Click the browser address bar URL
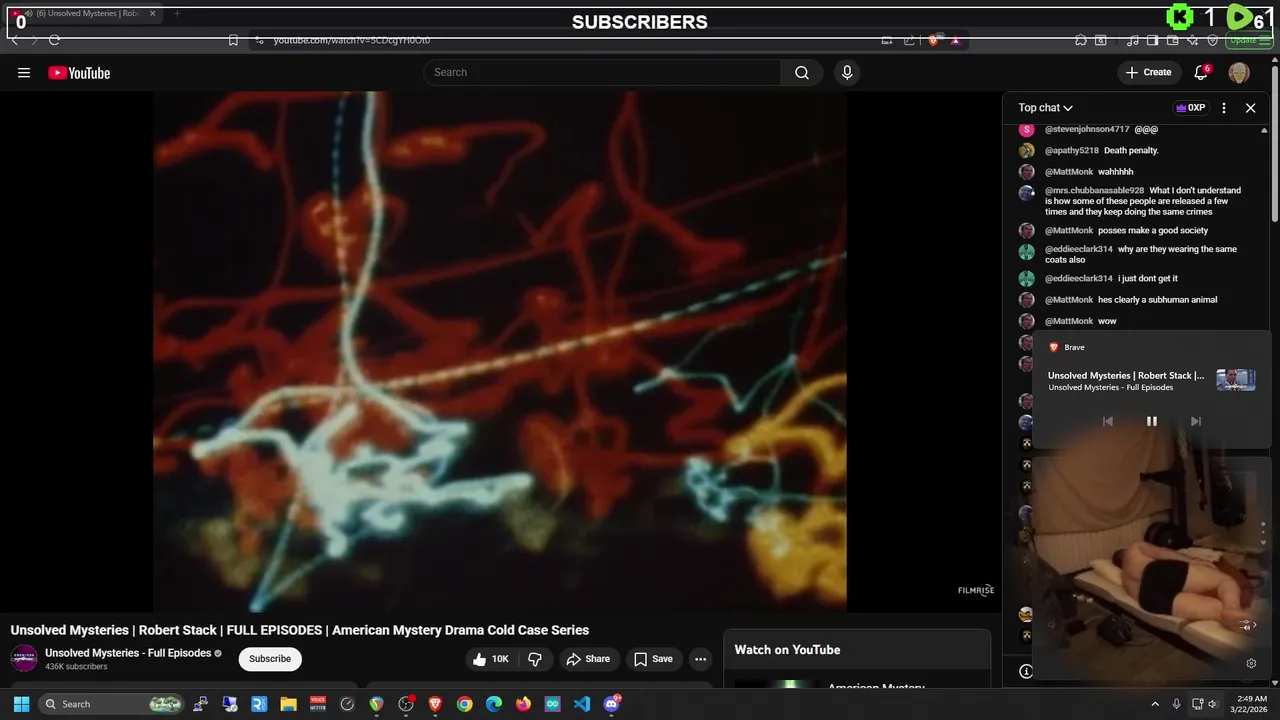 (352, 40)
